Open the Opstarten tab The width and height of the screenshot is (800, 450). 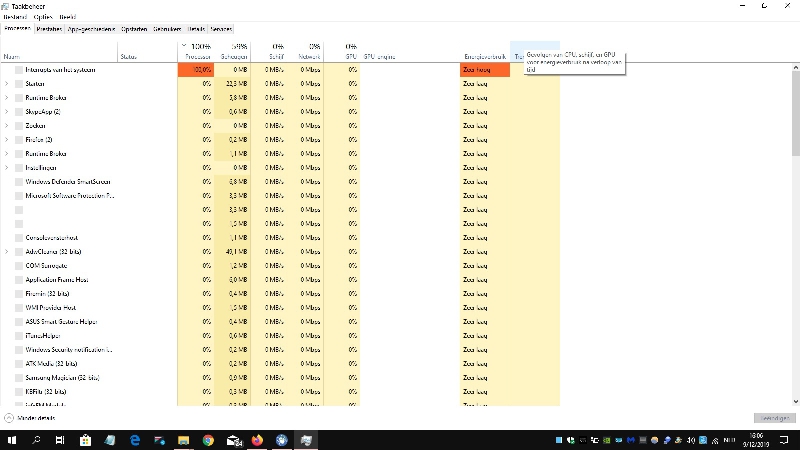click(x=135, y=29)
